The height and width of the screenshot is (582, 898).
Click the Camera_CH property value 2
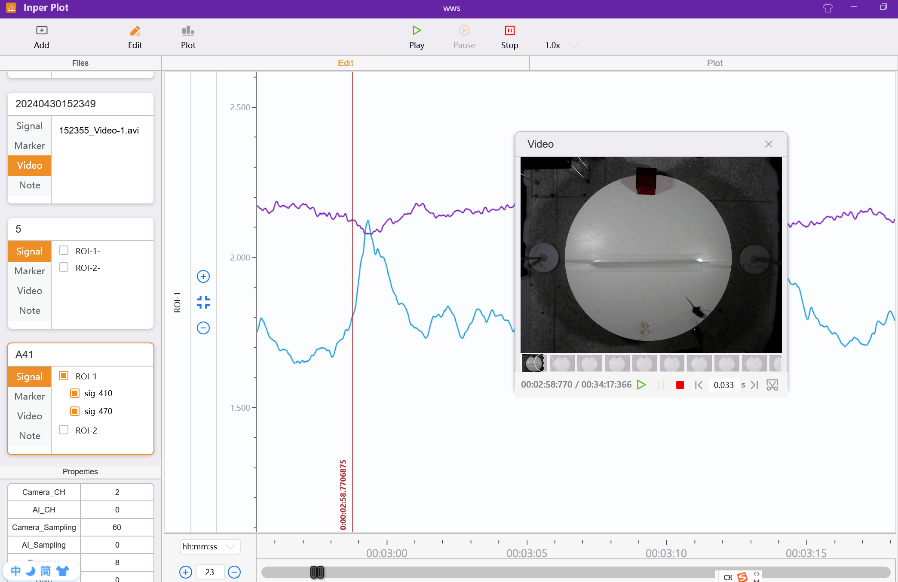pos(117,492)
